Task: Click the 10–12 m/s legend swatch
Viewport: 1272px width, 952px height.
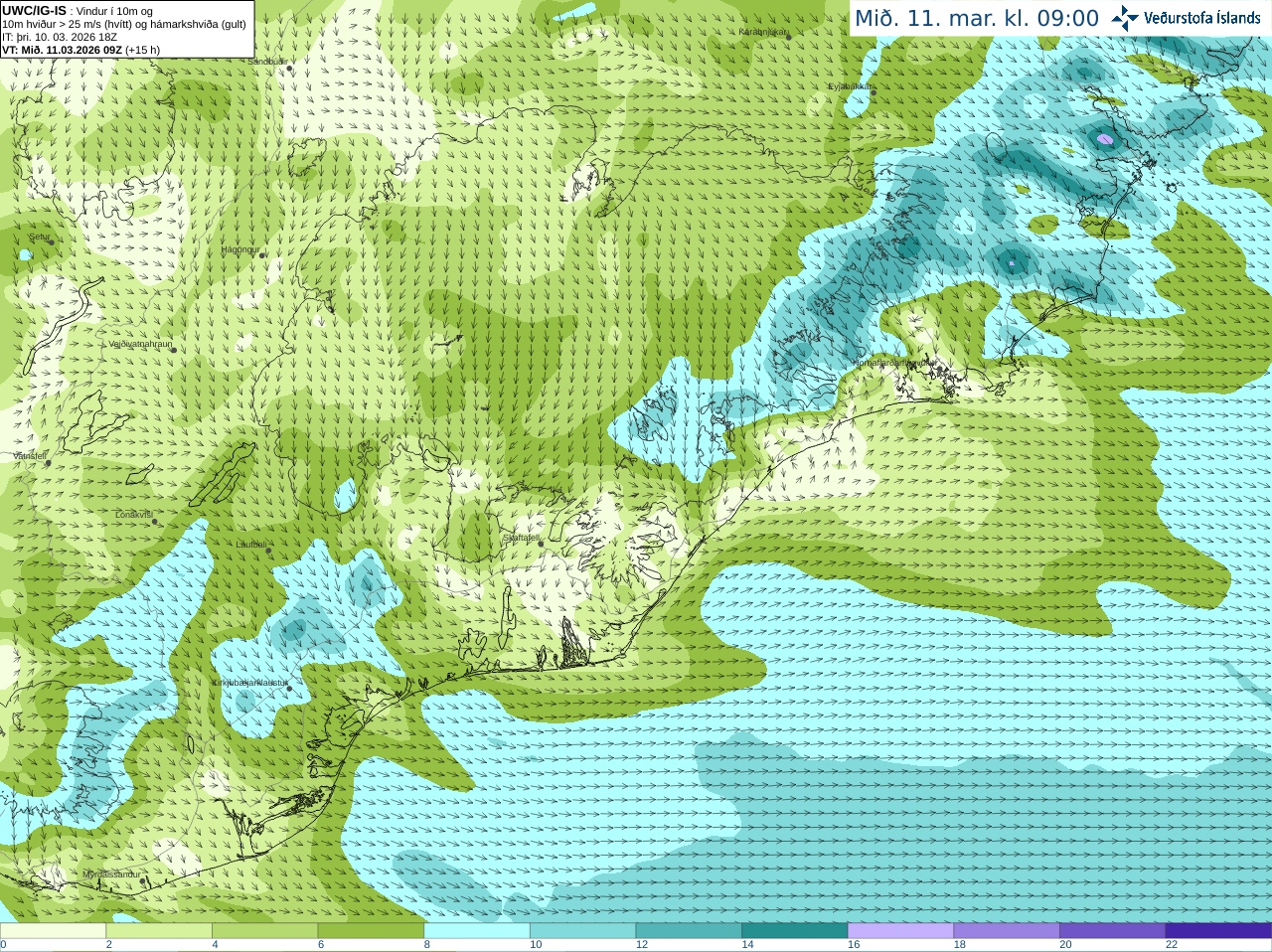Action: point(583,931)
